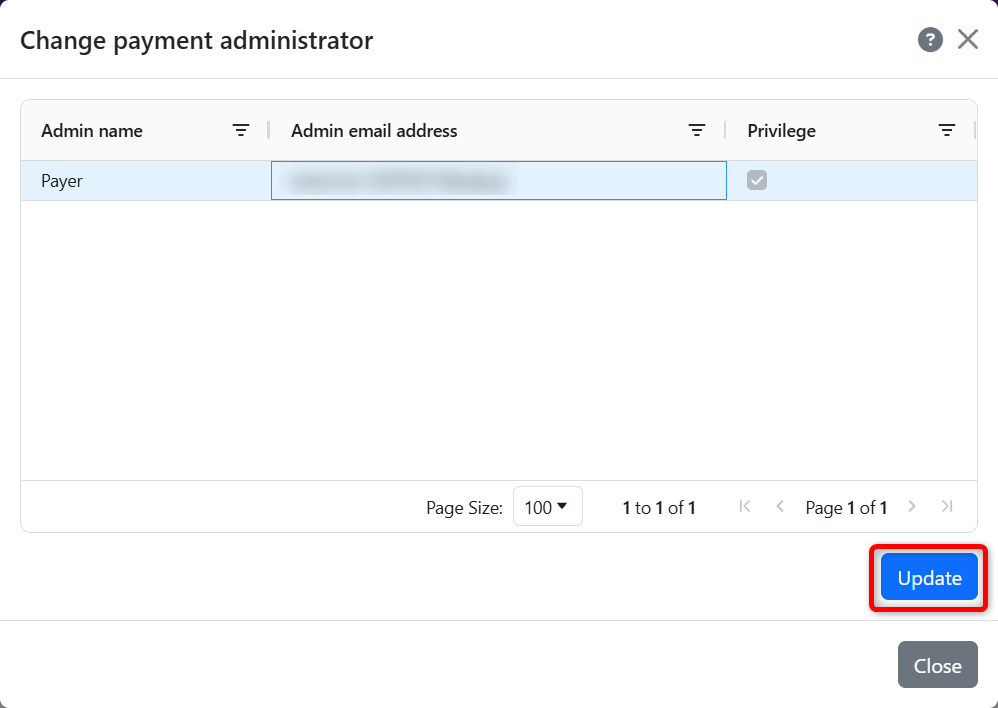Go to previous page arrow
This screenshot has height=708, width=998.
coord(779,506)
